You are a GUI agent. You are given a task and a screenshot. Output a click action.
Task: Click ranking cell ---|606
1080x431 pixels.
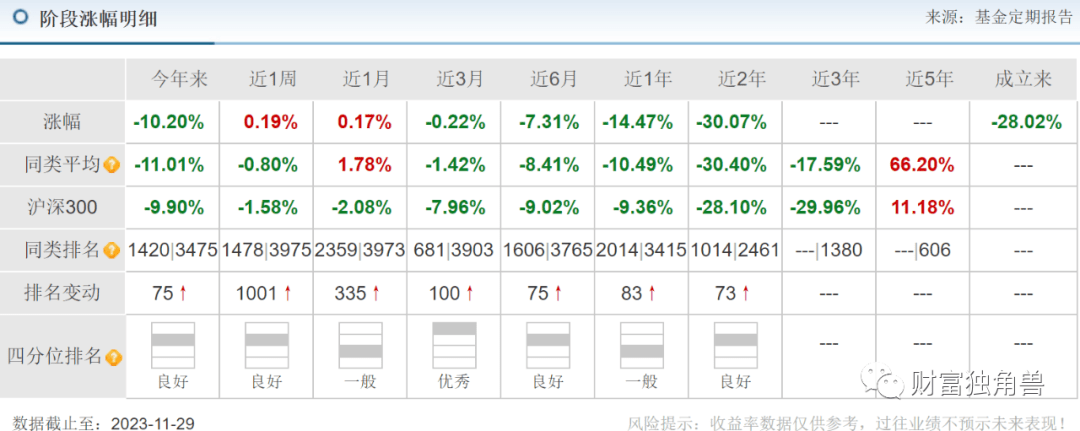[923, 251]
